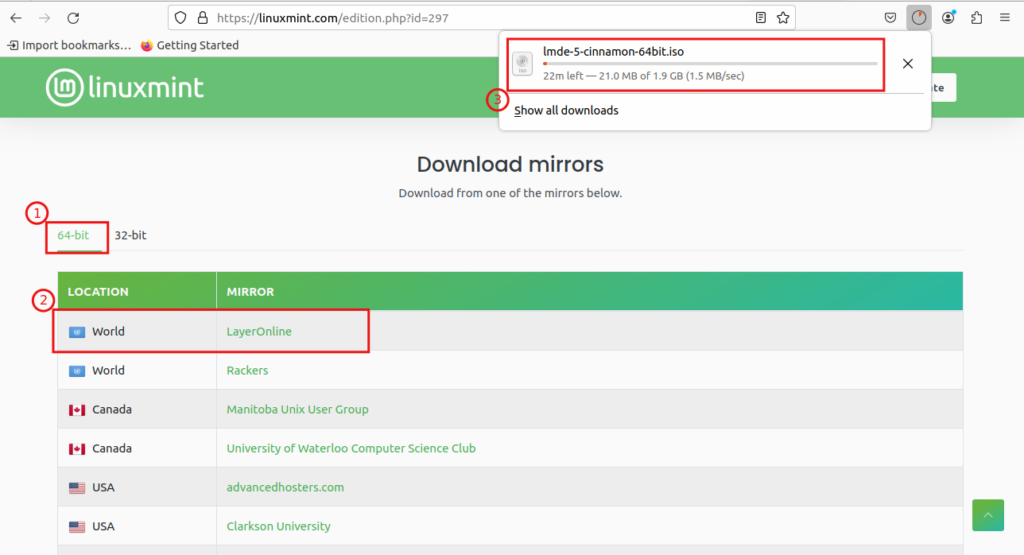The height and width of the screenshot is (555, 1024).
Task: Open the Pocket save icon
Action: tap(890, 18)
